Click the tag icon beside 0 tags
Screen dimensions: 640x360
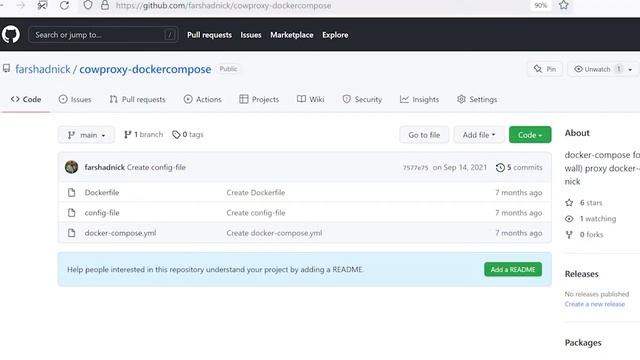click(x=176, y=135)
